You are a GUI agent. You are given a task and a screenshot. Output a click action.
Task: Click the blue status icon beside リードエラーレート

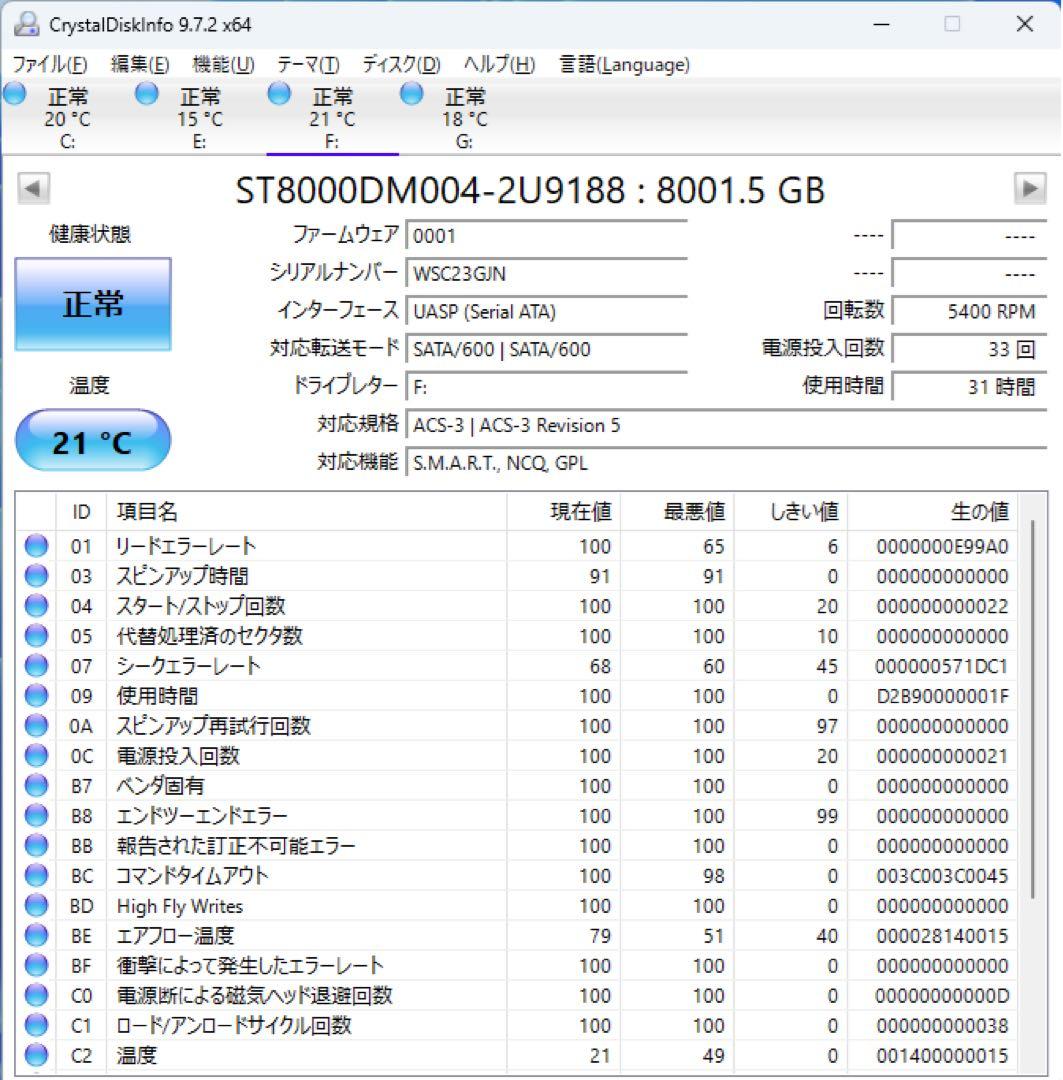coord(36,545)
